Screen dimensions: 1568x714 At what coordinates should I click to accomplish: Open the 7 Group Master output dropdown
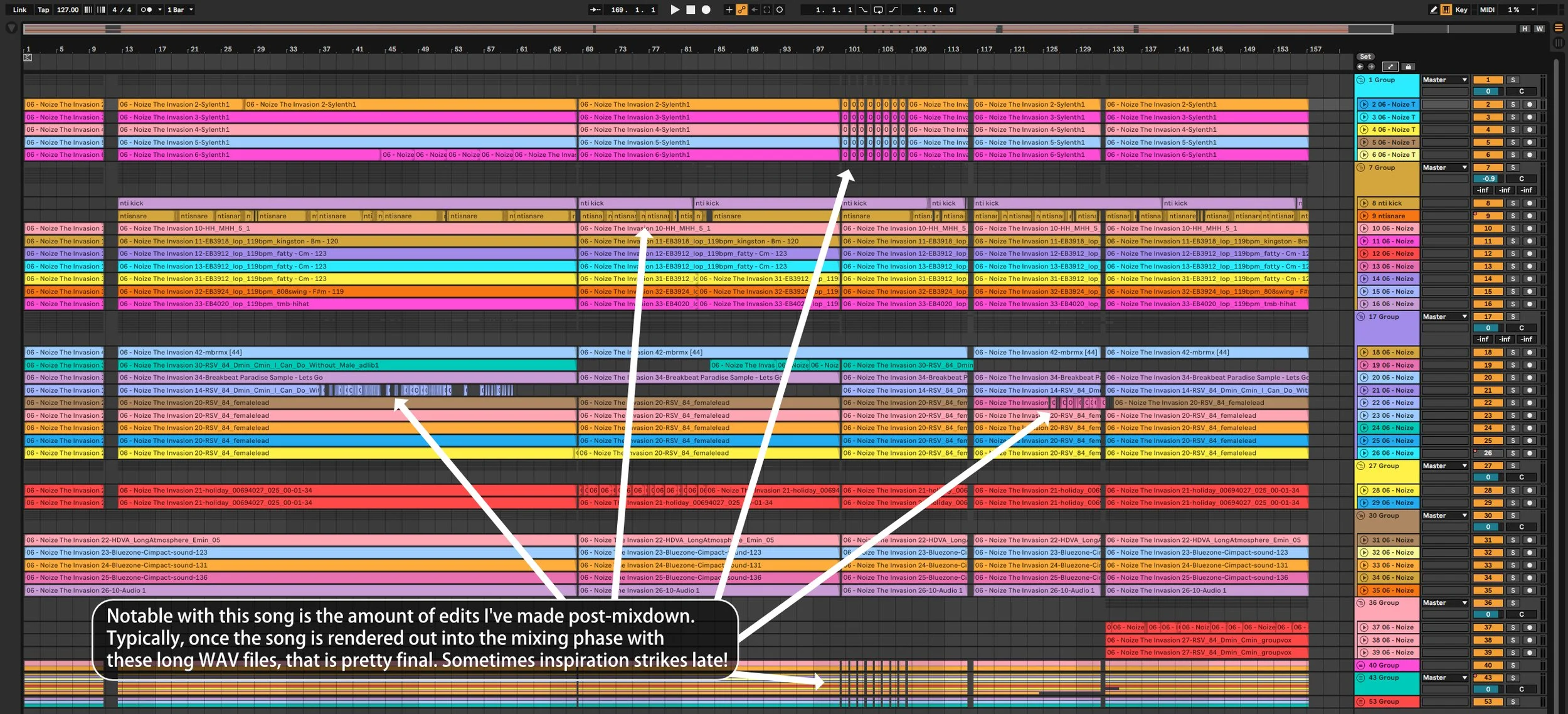tap(1444, 168)
